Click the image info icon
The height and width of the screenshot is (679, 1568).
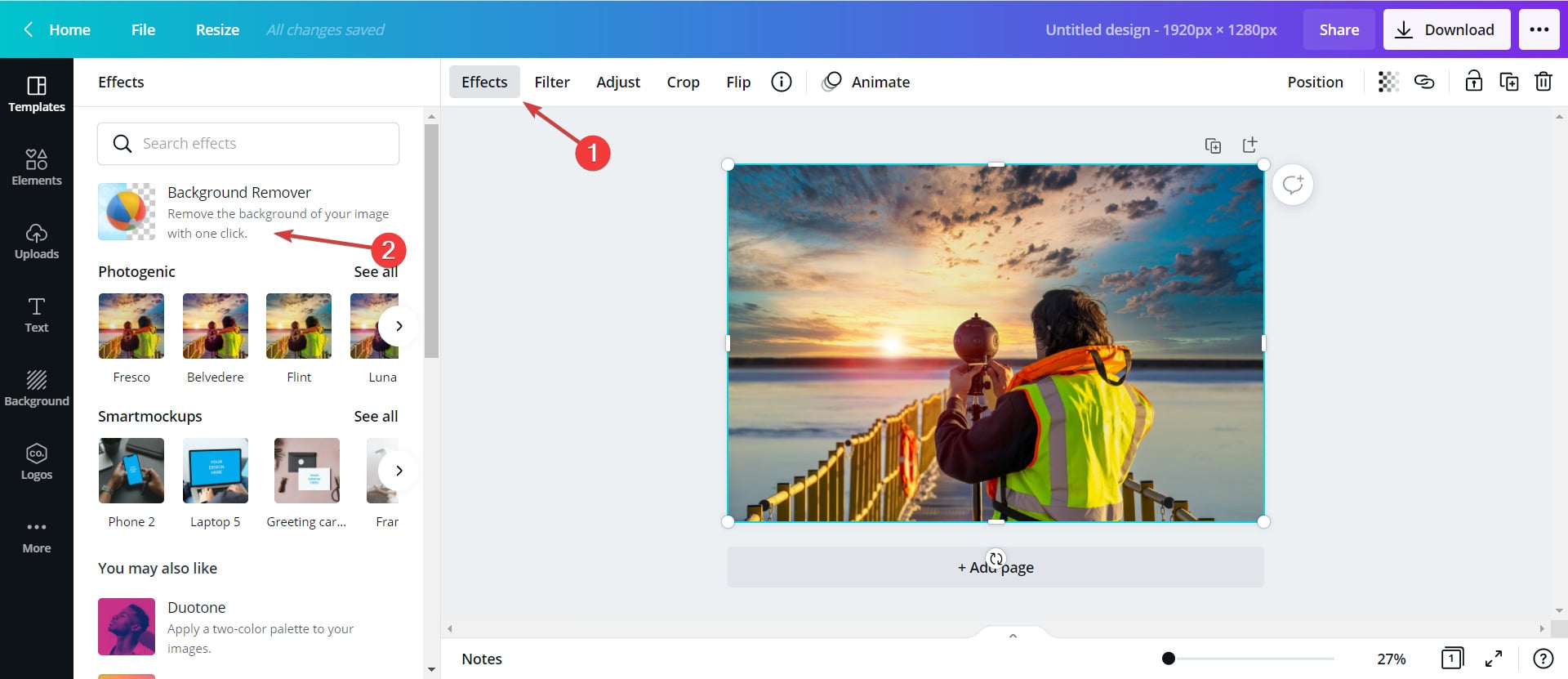click(x=782, y=82)
